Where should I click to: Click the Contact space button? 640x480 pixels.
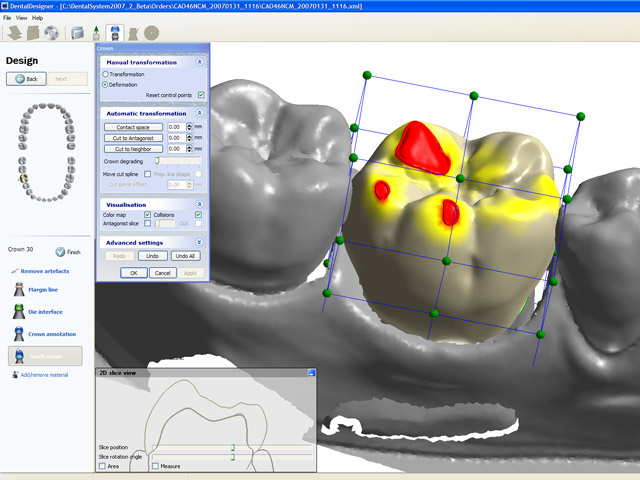click(133, 127)
